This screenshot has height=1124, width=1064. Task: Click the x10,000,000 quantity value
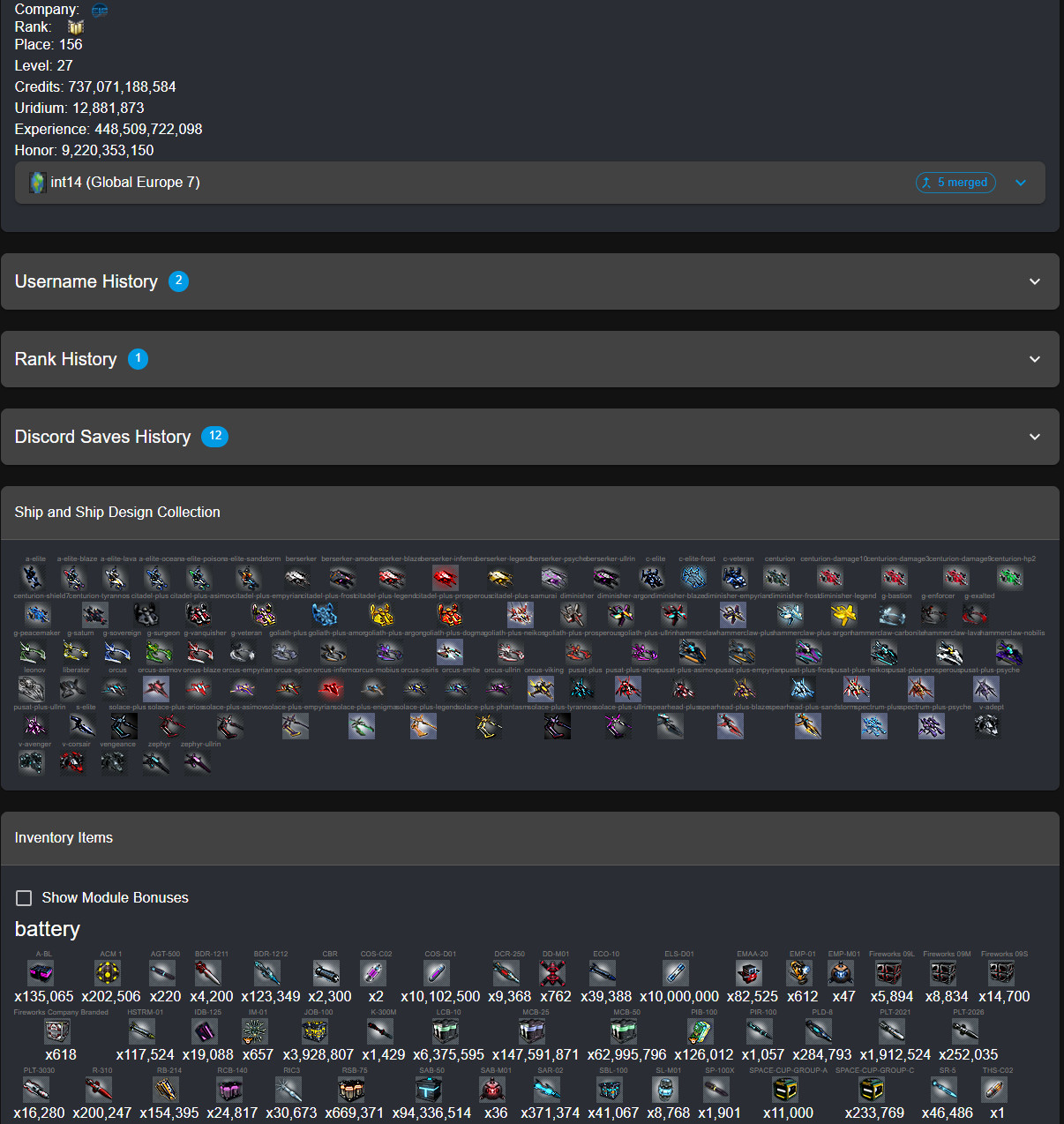679,996
